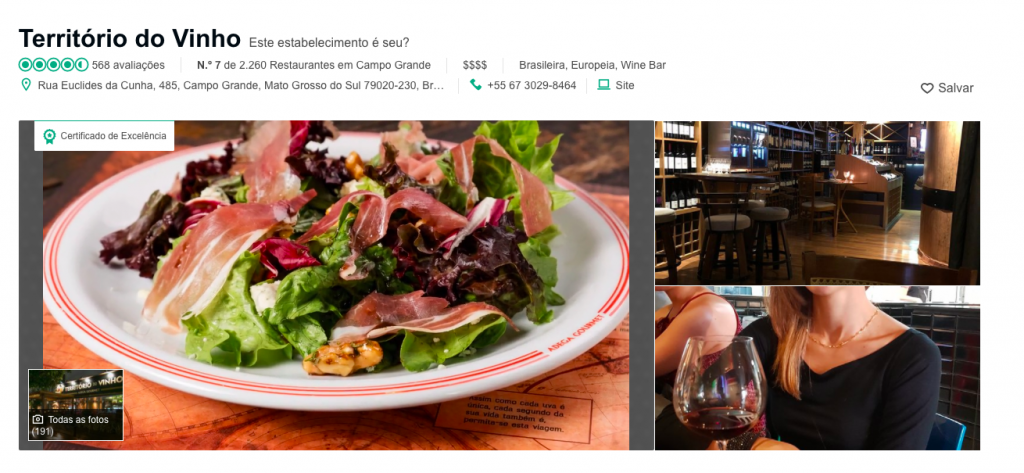Click the heart icon next to Salvar
Screen dimensions: 1024x473
[x=927, y=88]
